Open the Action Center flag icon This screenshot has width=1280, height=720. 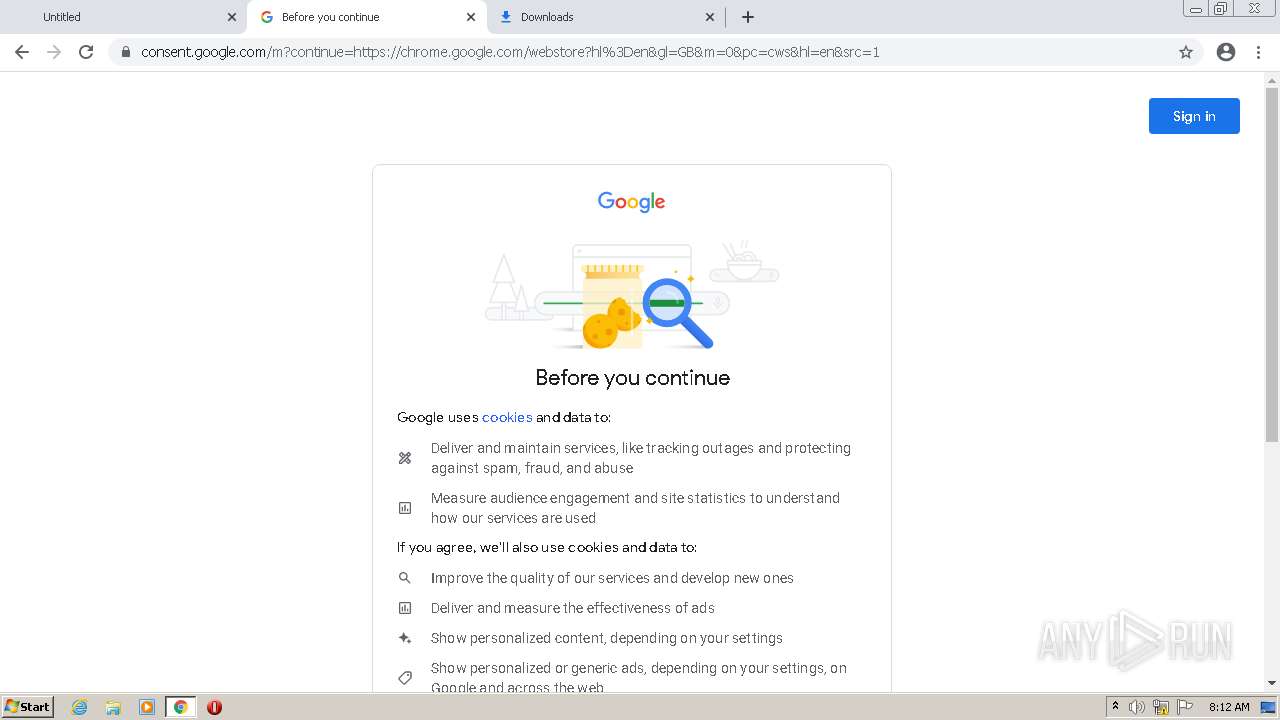coord(1184,707)
